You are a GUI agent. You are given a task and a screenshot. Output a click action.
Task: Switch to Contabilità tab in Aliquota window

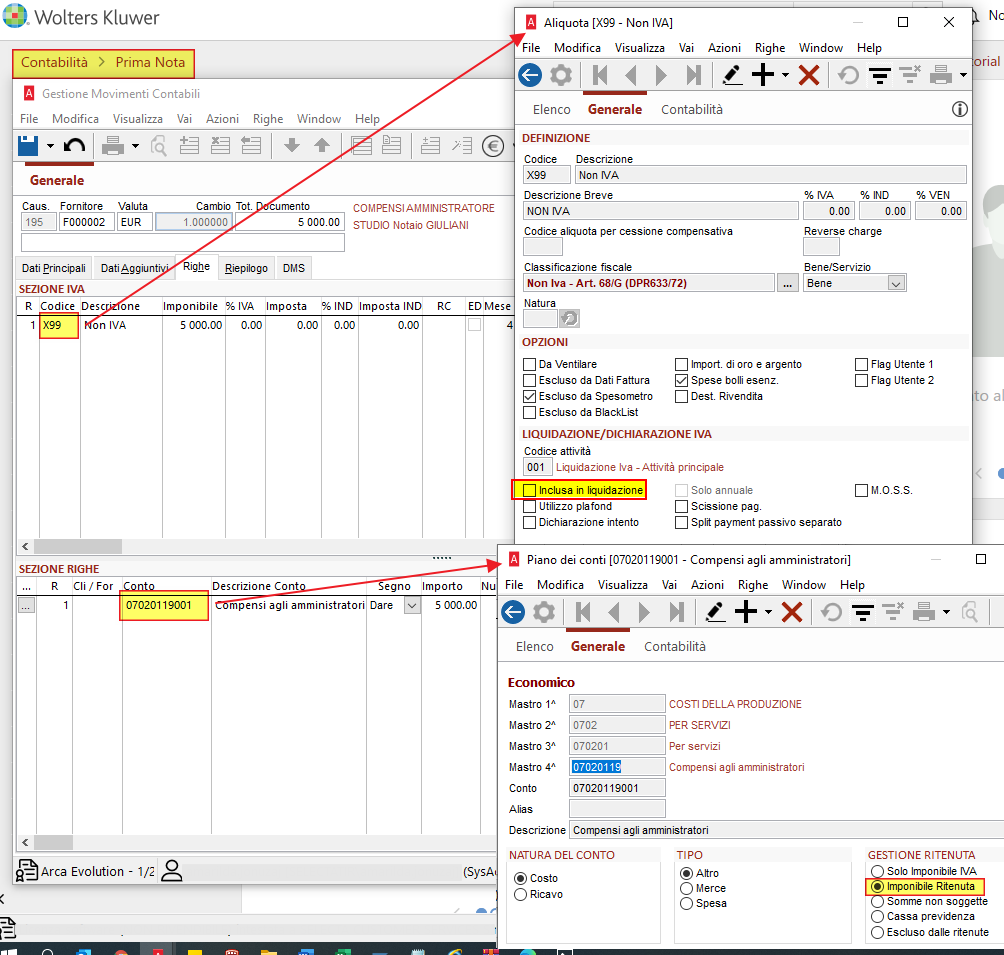coord(692,110)
